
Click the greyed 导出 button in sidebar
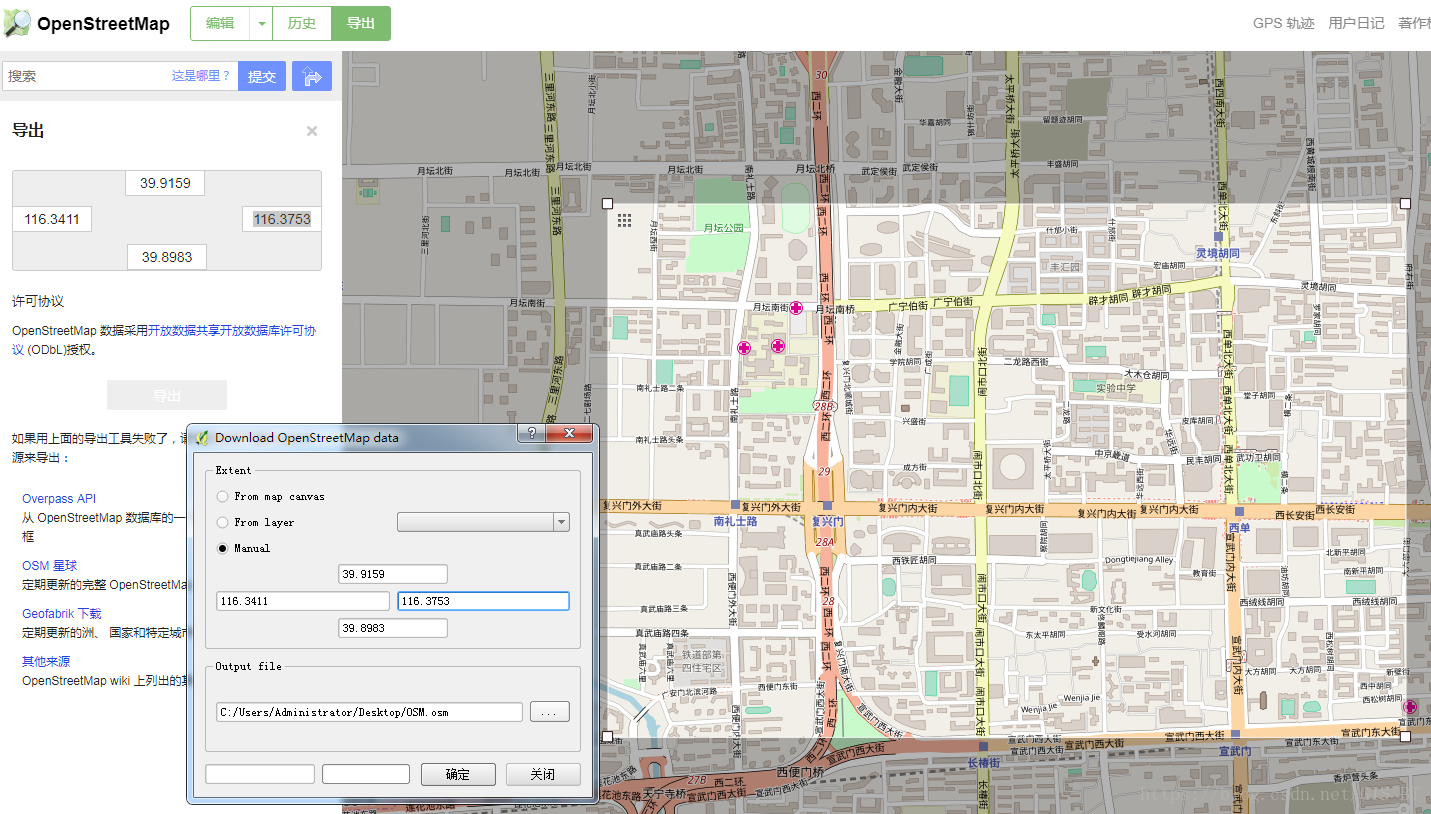click(x=167, y=395)
